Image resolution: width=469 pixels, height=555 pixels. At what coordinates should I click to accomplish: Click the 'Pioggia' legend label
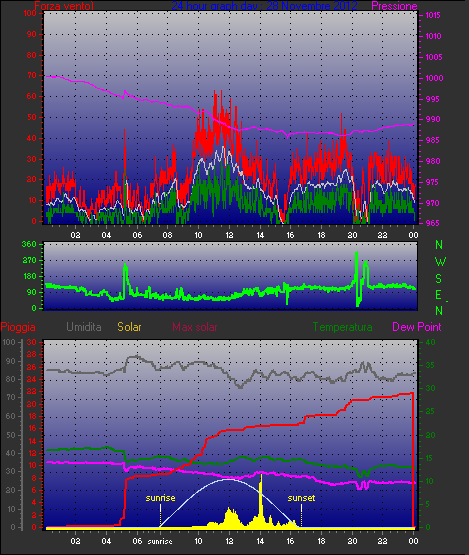click(x=18, y=327)
